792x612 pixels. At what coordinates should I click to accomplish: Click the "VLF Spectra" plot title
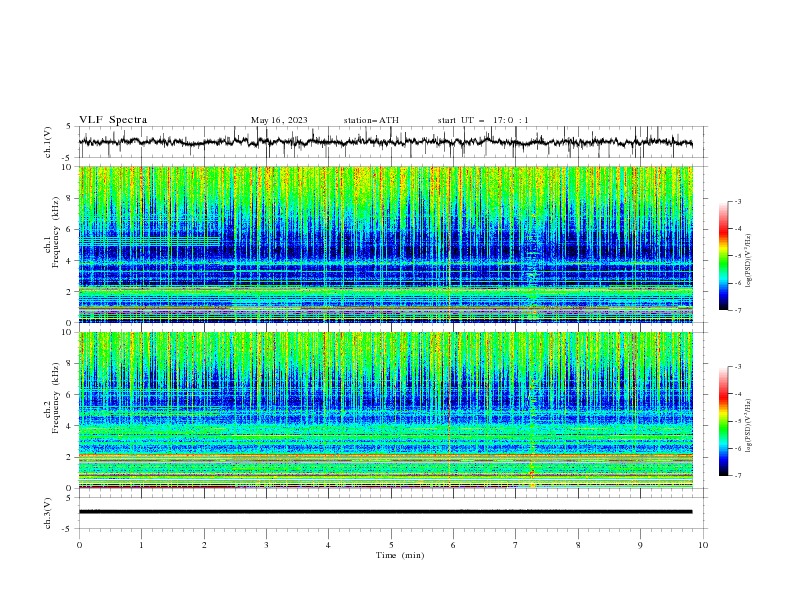pyautogui.click(x=113, y=120)
